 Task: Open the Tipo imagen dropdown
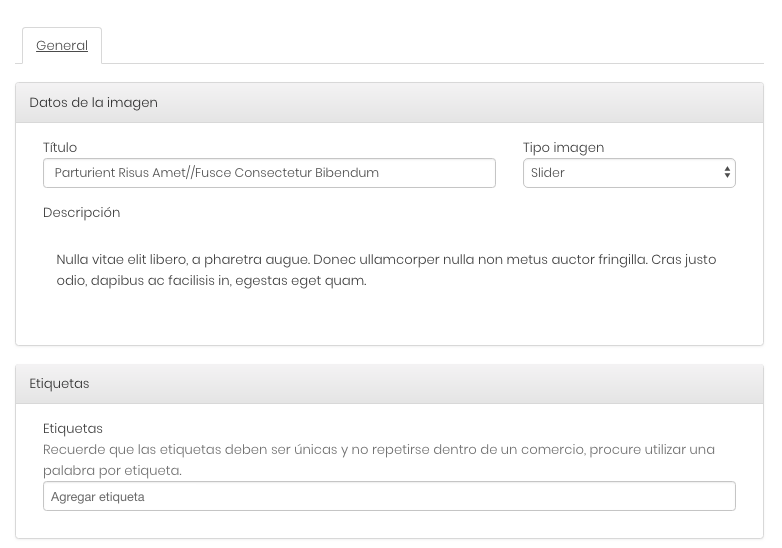pos(629,173)
